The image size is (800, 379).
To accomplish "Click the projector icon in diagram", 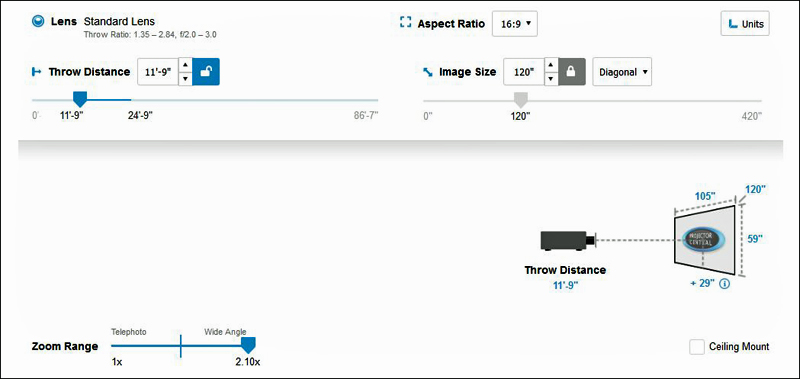I will [x=568, y=240].
